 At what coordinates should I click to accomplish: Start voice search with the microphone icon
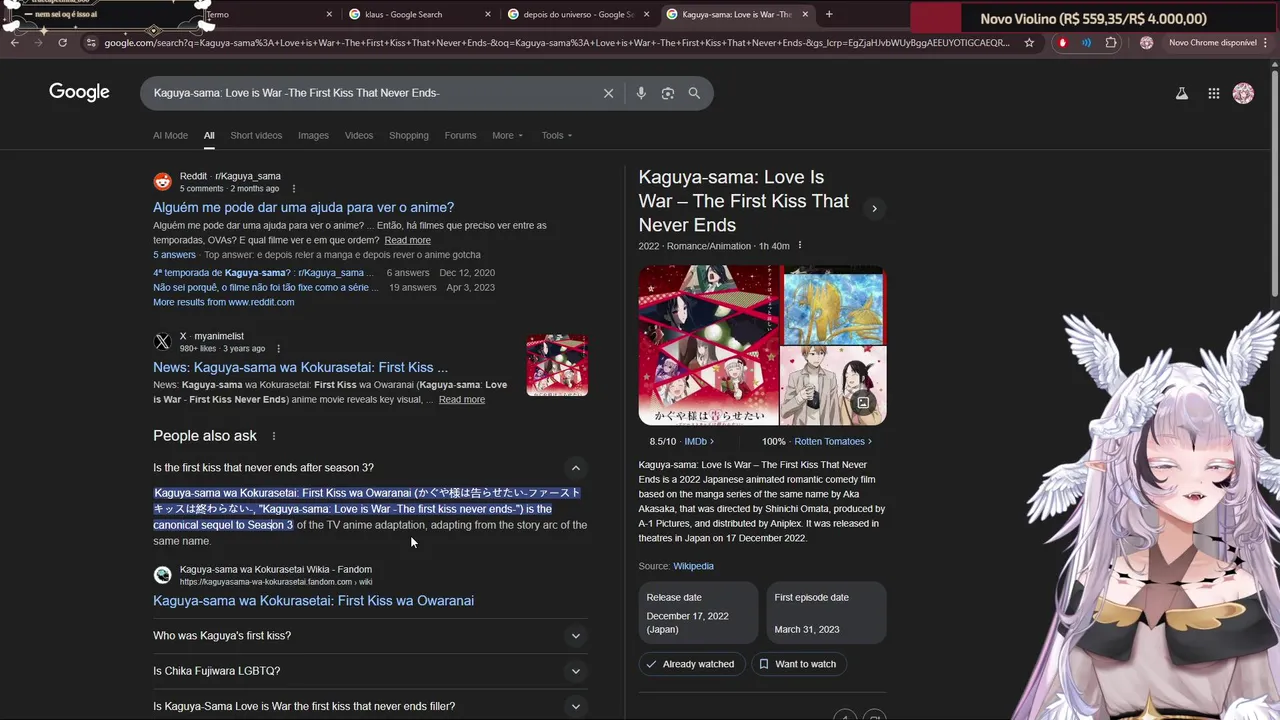pos(641,93)
